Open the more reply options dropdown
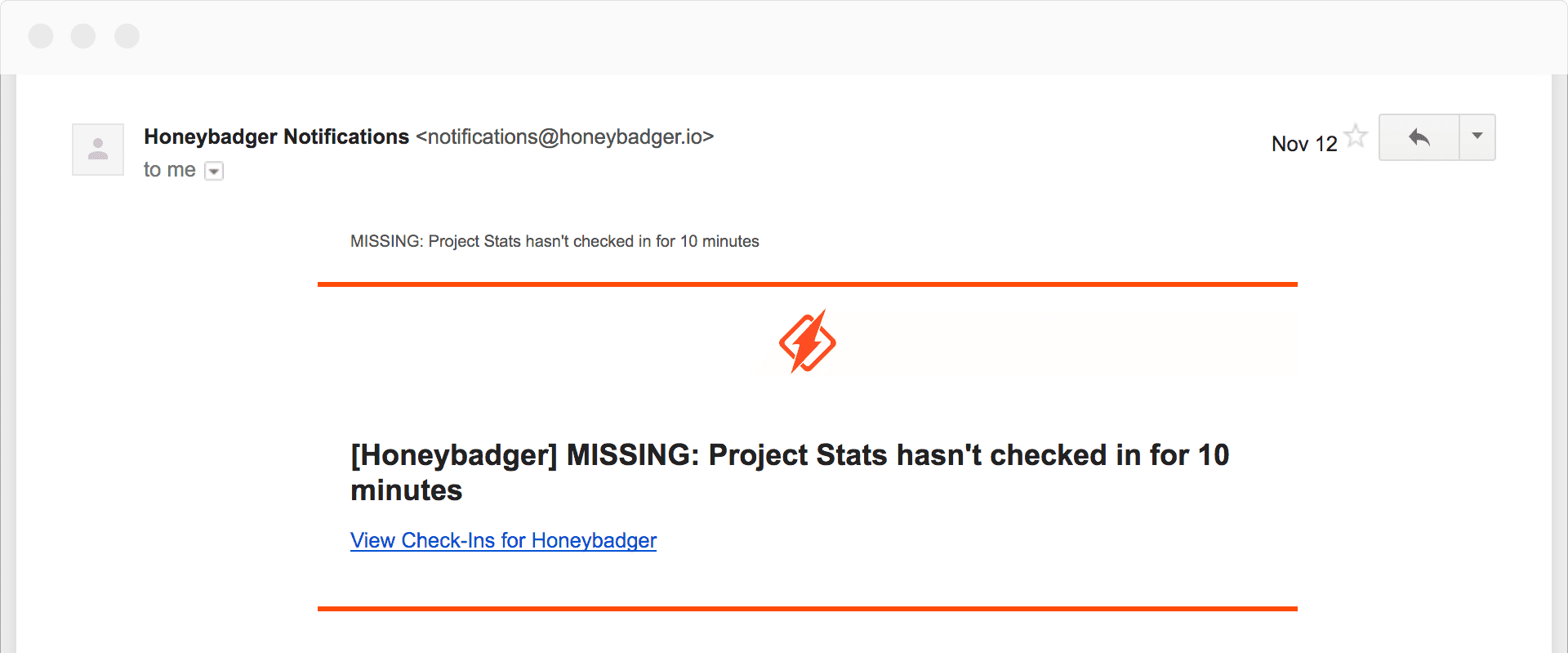 tap(1477, 137)
